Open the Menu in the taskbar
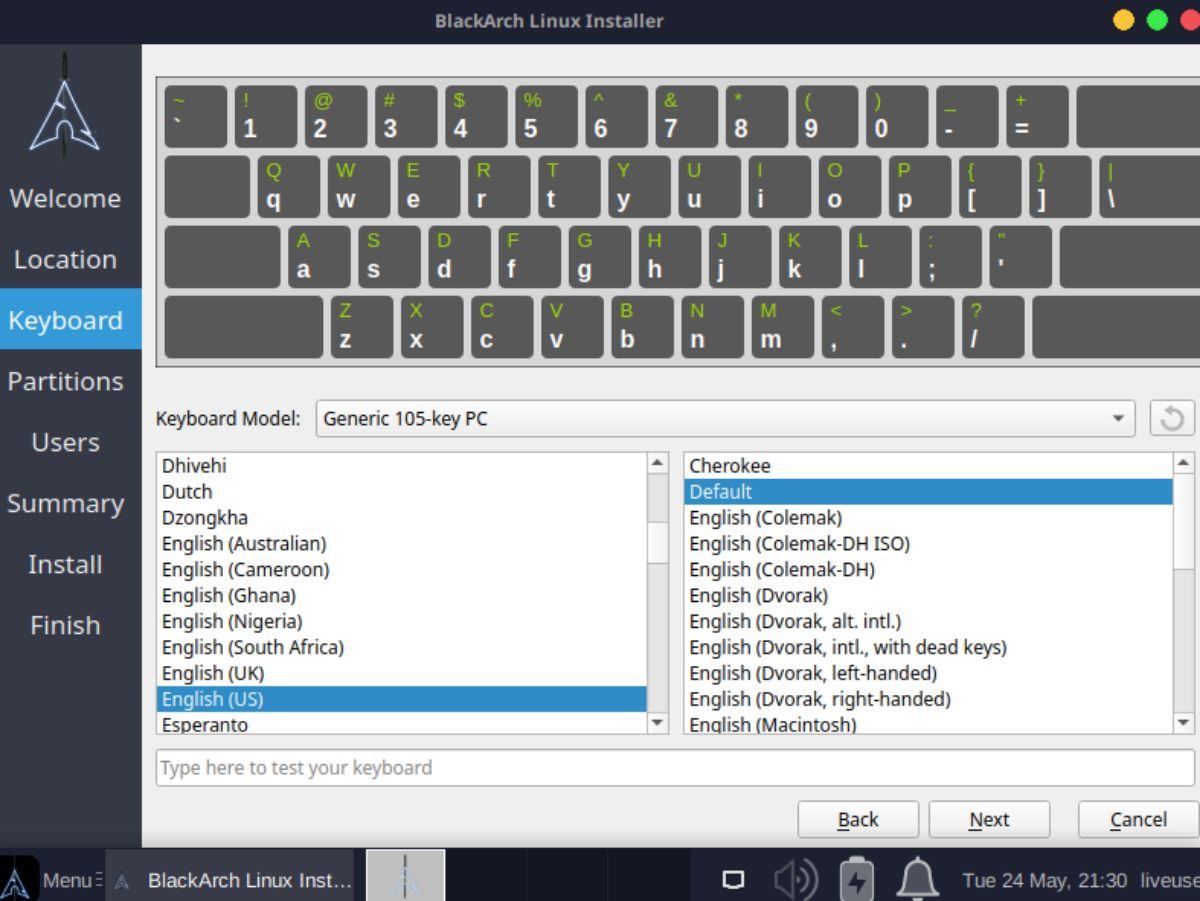This screenshot has height=901, width=1200. (x=62, y=880)
